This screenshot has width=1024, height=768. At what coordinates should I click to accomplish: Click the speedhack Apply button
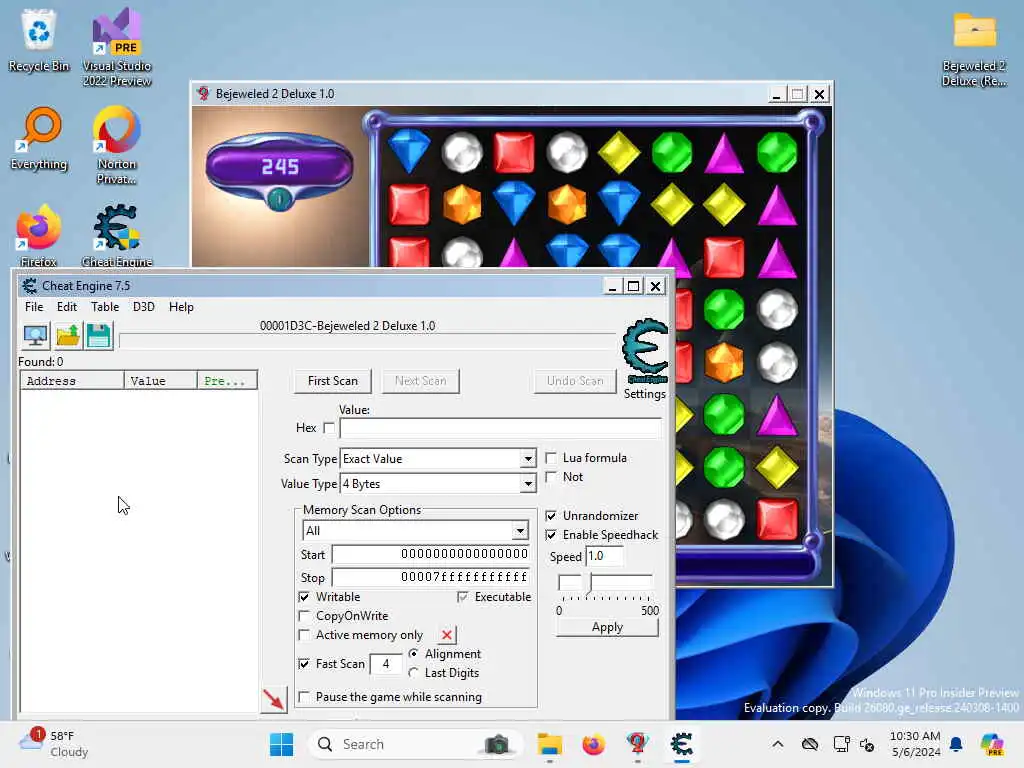[x=607, y=627]
